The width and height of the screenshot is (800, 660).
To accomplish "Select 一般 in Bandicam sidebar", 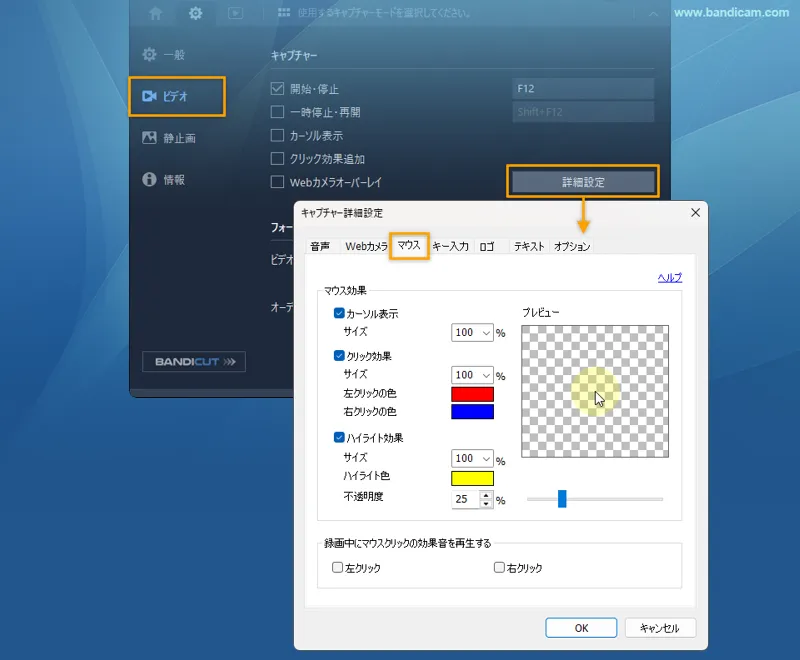I will 164,55.
